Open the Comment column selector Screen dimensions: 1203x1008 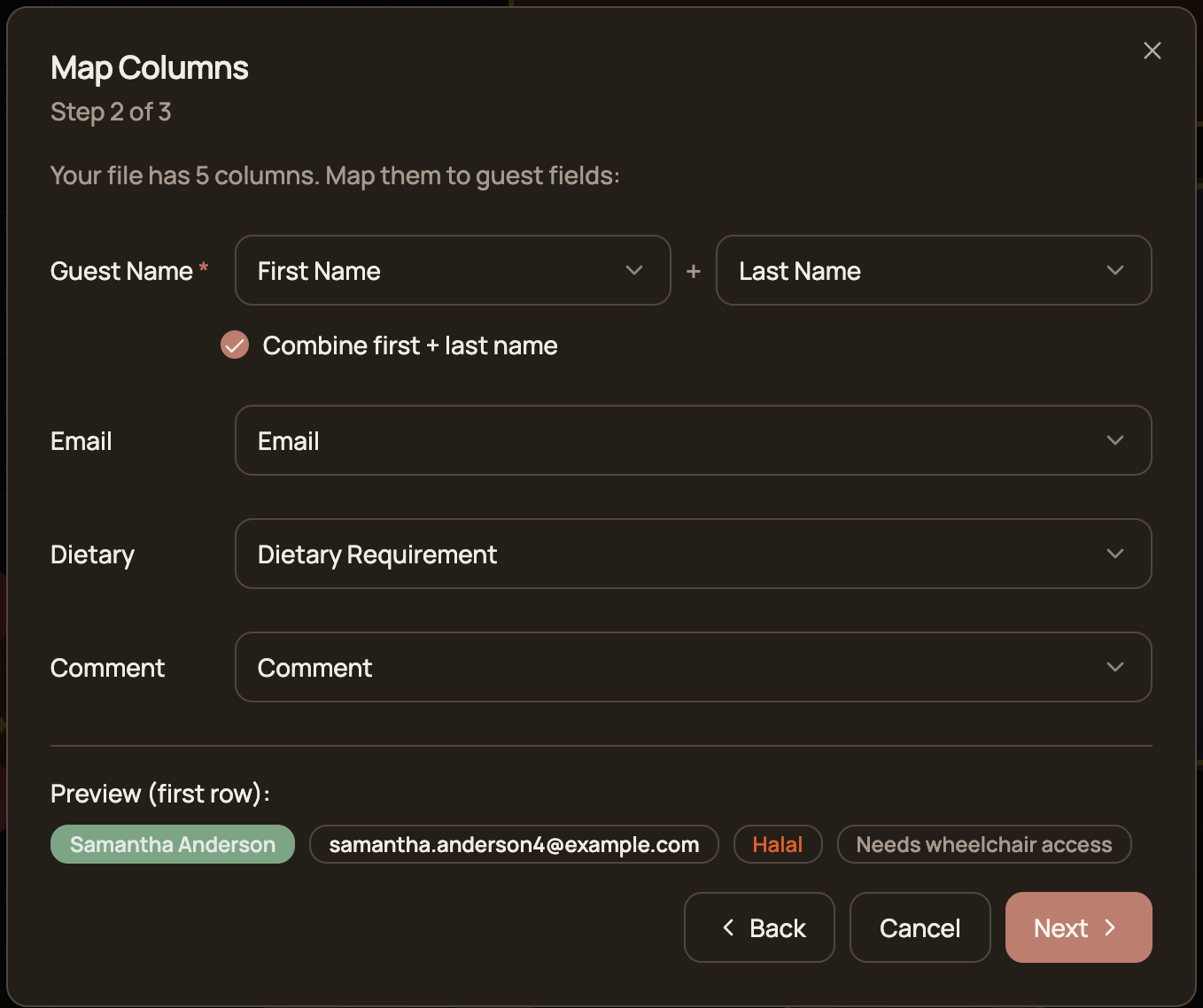[694, 667]
